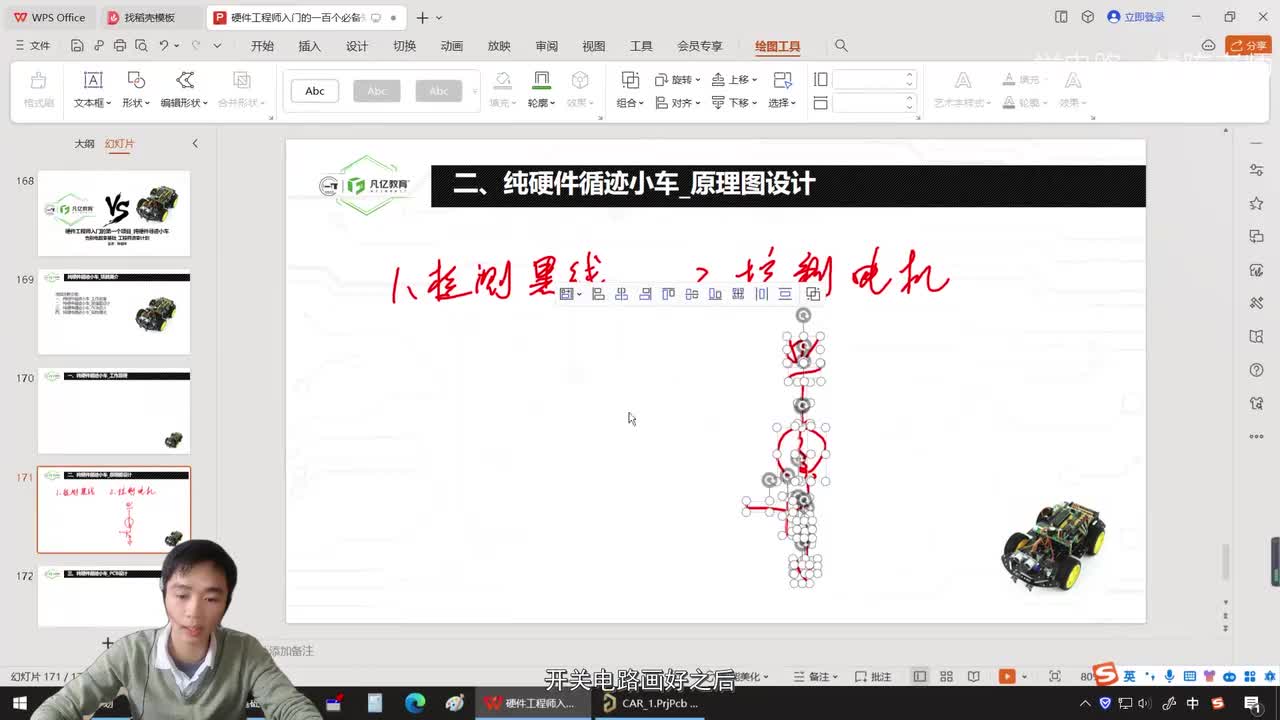Viewport: 1280px width, 720px height.
Task: Distribute vertically in floating toolbar
Action: tap(785, 294)
